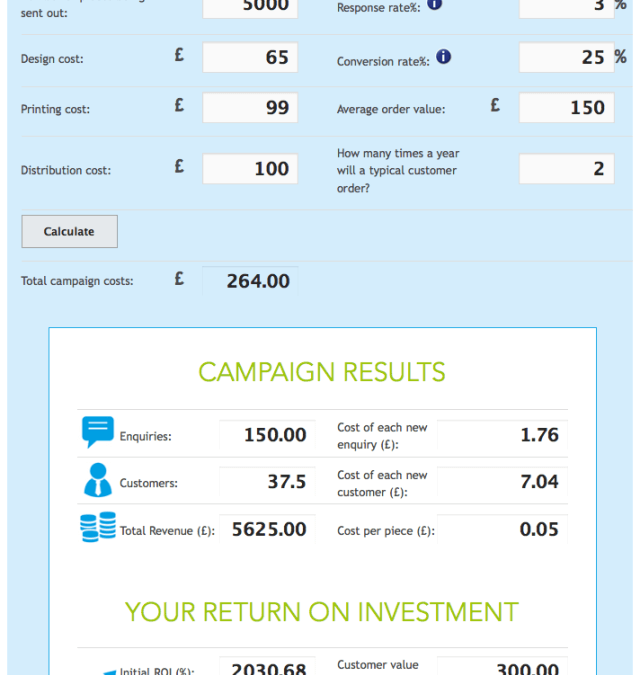Viewport: 640px width, 675px height.
Task: Click the Conversion rate percentage field
Action: [x=566, y=58]
